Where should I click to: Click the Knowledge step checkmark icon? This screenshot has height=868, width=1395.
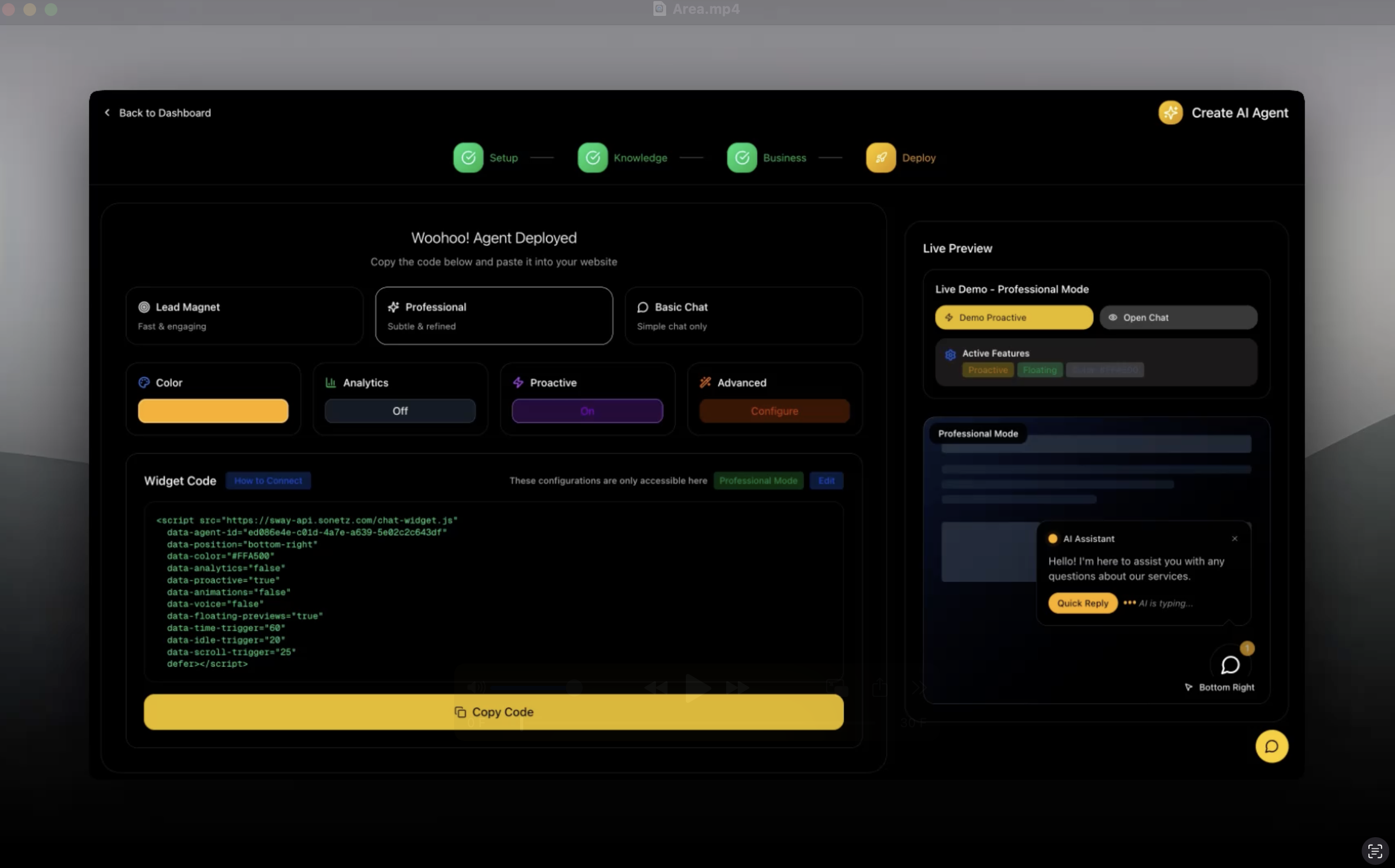(592, 157)
